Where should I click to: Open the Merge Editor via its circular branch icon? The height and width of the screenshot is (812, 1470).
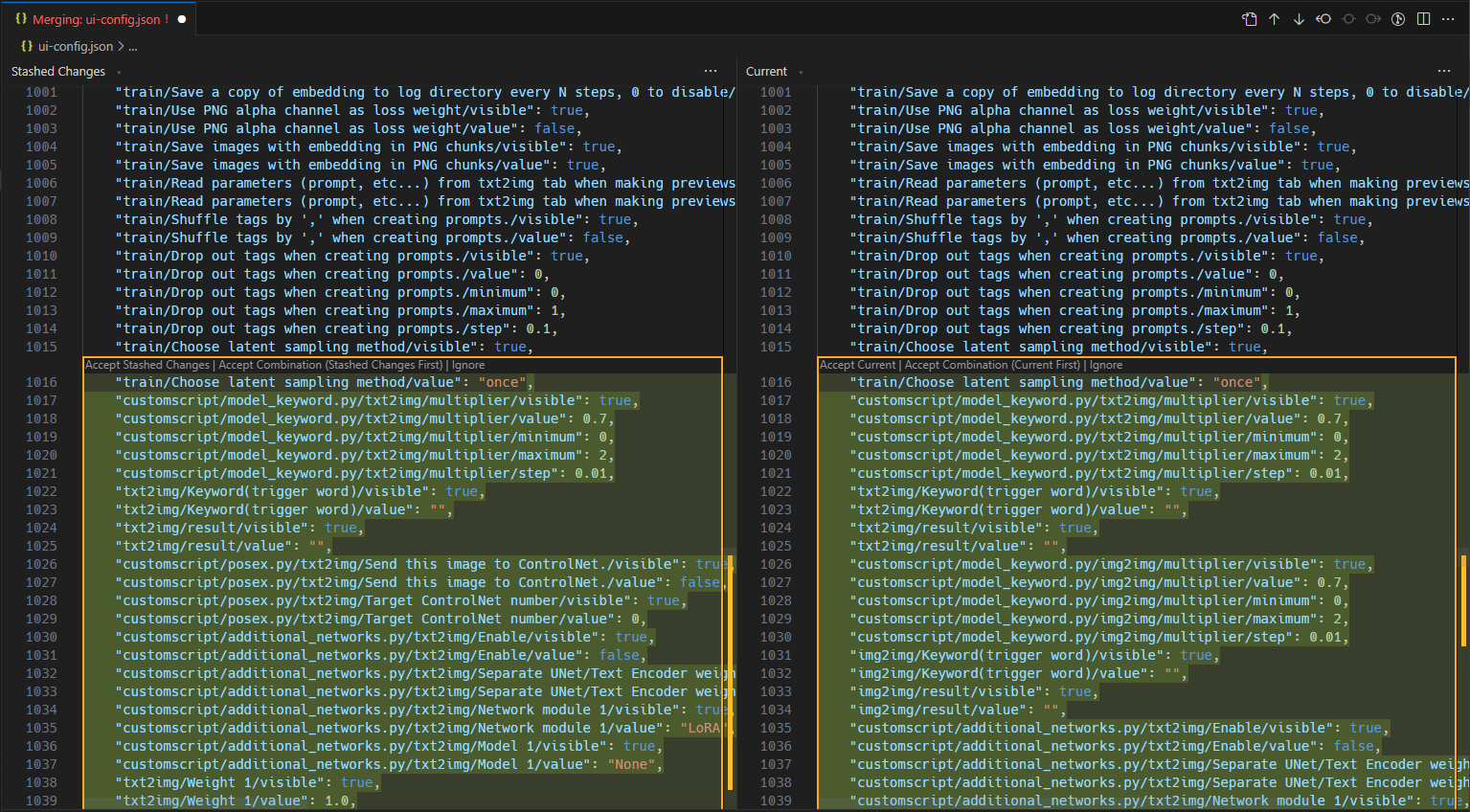[x=1398, y=18]
